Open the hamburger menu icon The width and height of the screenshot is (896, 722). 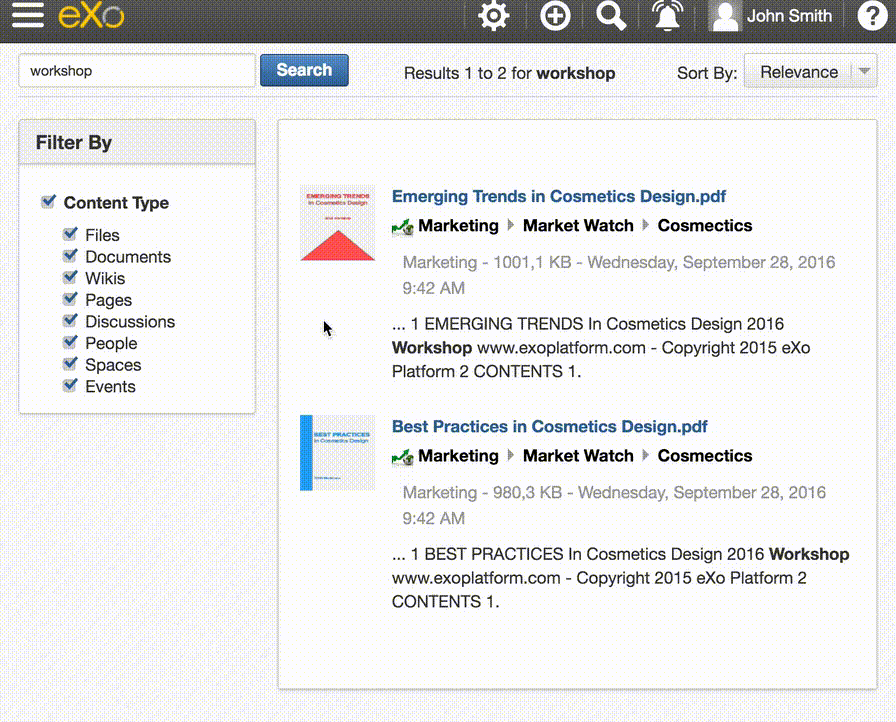pyautogui.click(x=27, y=16)
